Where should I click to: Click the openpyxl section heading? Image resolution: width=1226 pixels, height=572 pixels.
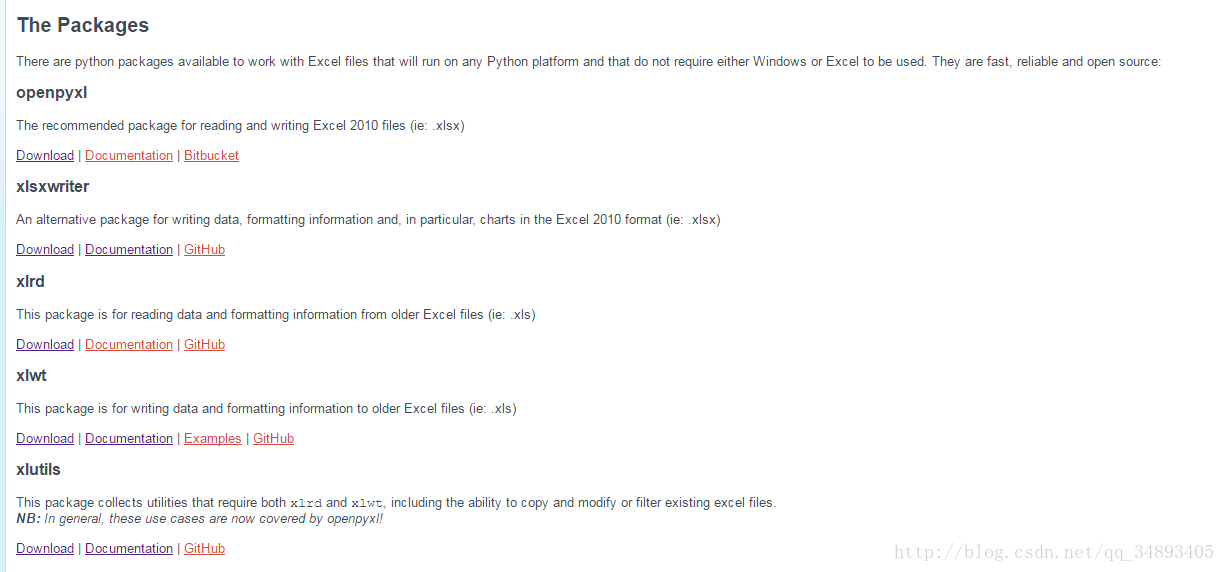pyautogui.click(x=52, y=93)
